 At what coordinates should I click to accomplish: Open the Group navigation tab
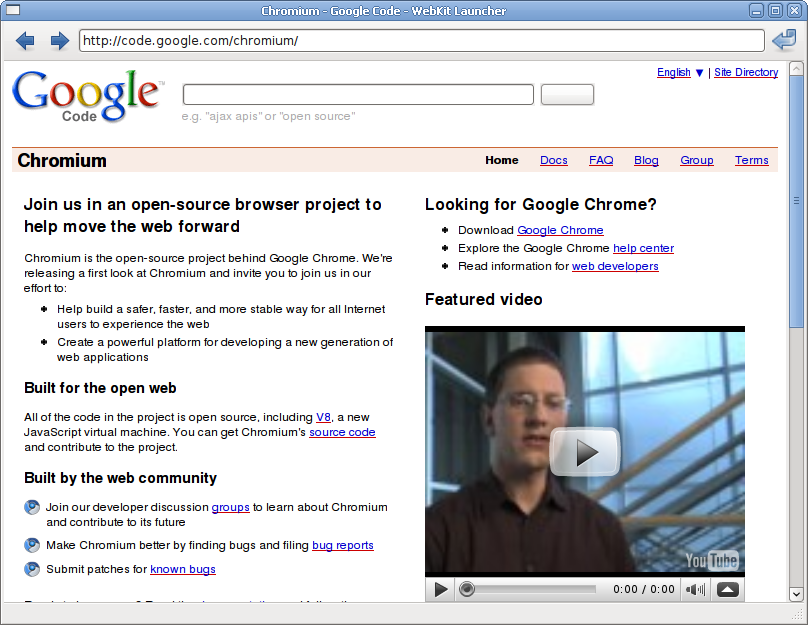697,160
